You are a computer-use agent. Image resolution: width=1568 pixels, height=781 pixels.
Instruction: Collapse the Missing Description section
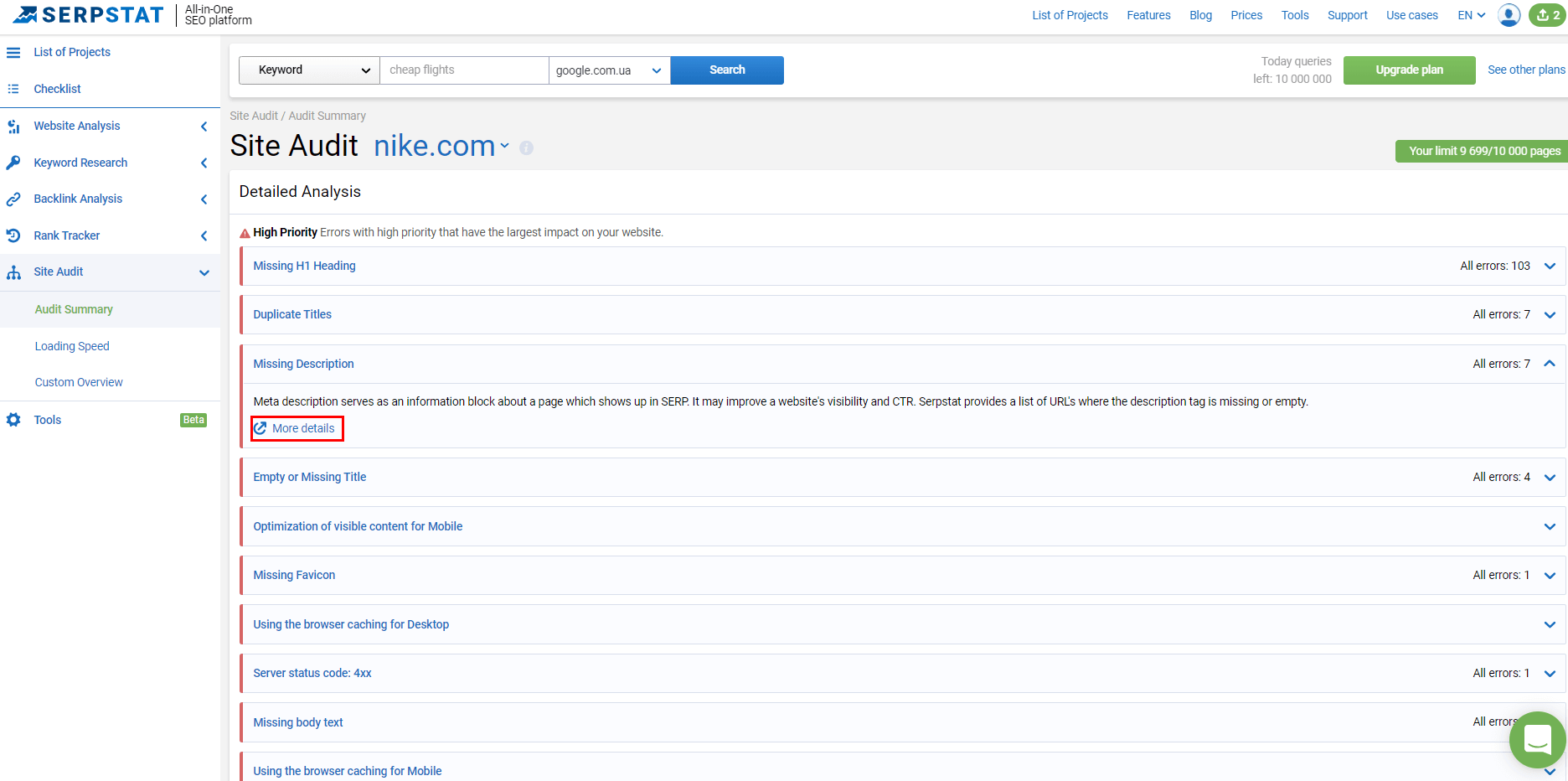pyautogui.click(x=1550, y=364)
